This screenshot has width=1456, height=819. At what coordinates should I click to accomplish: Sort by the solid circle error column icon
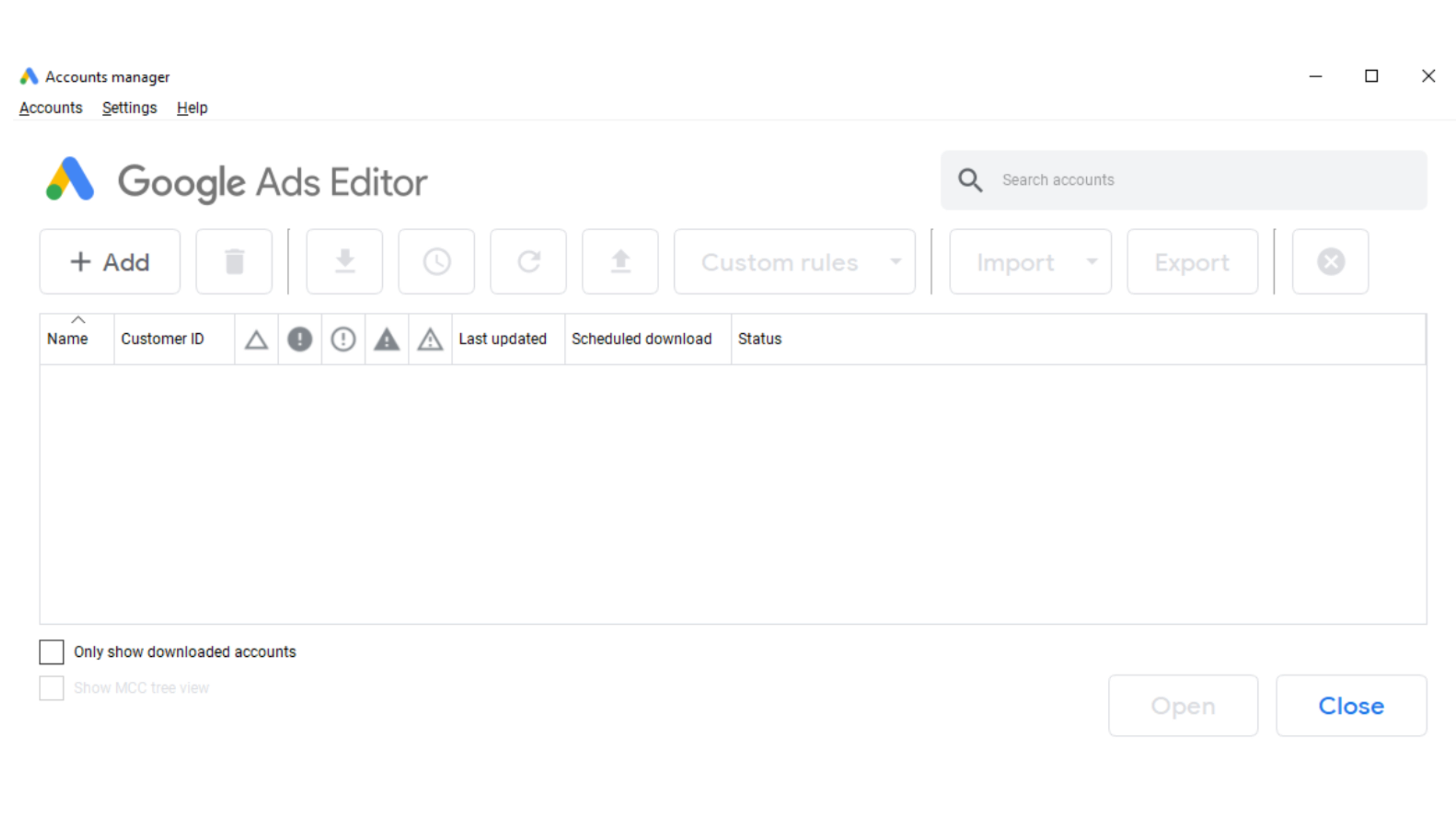coord(300,339)
